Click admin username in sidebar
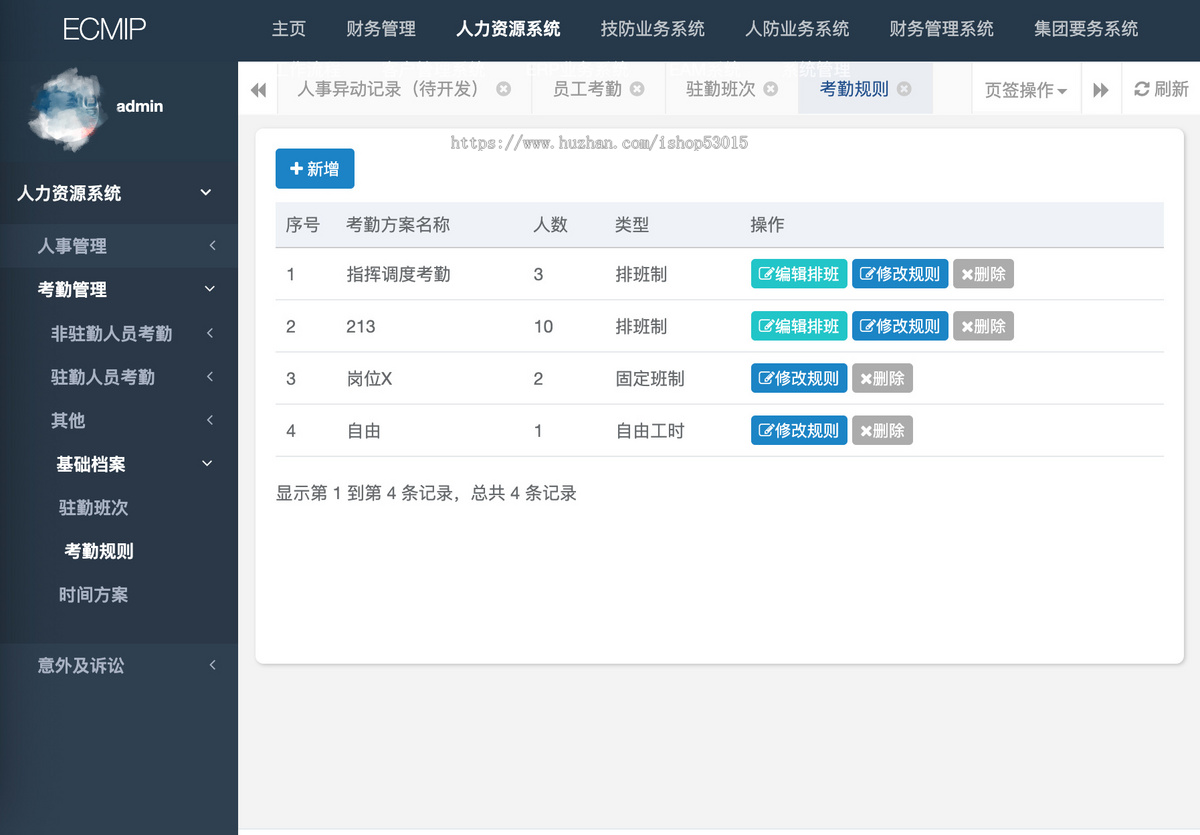Image resolution: width=1200 pixels, height=835 pixels. [x=140, y=106]
